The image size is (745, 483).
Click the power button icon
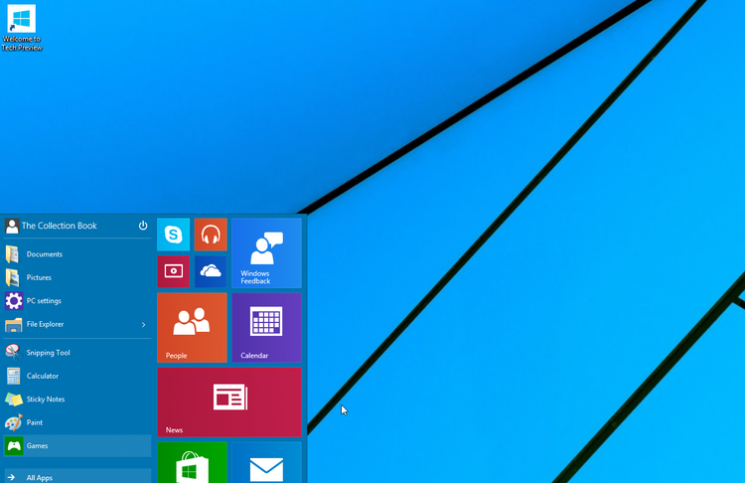click(x=143, y=226)
